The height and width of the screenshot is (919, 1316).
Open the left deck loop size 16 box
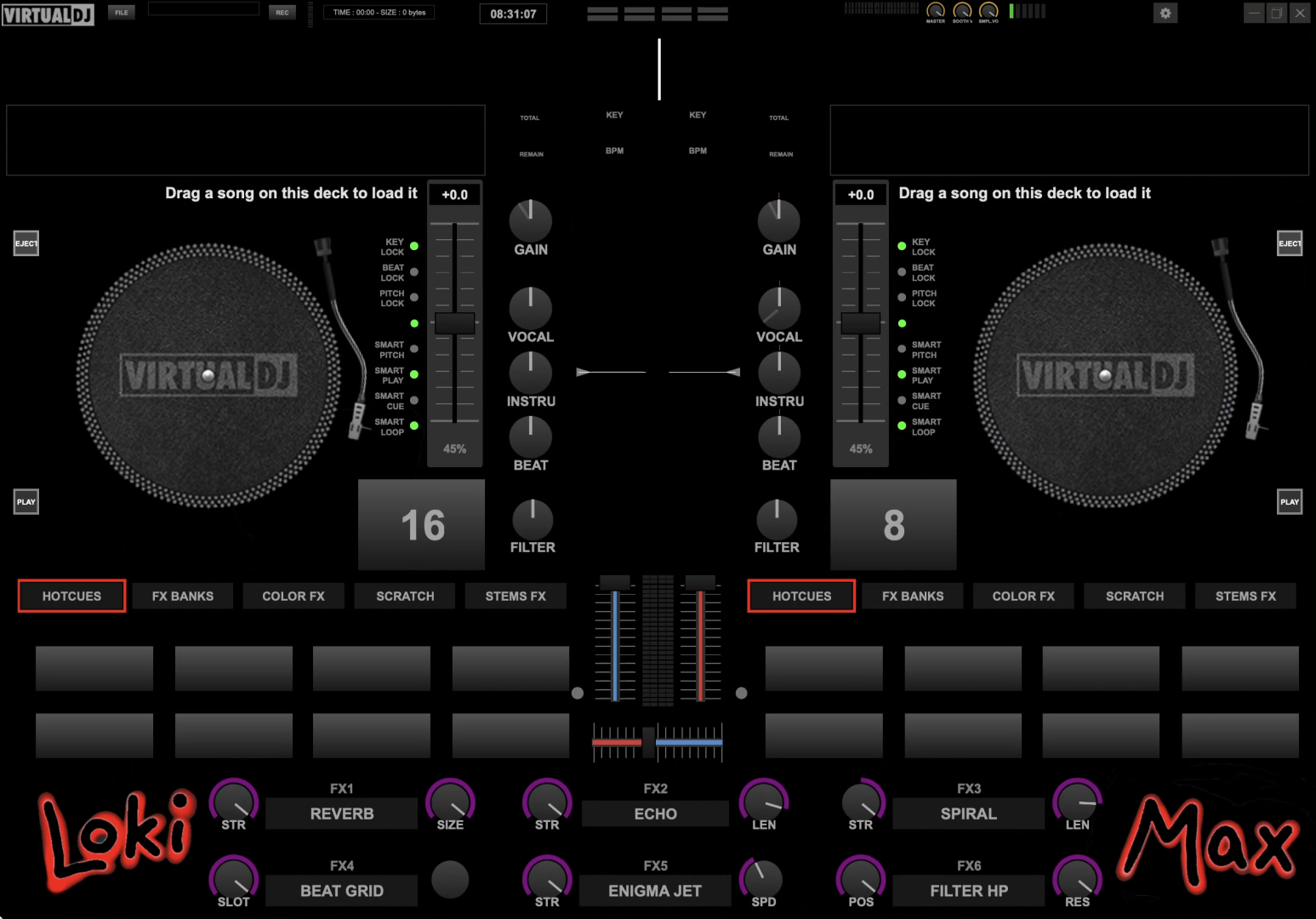coord(422,524)
